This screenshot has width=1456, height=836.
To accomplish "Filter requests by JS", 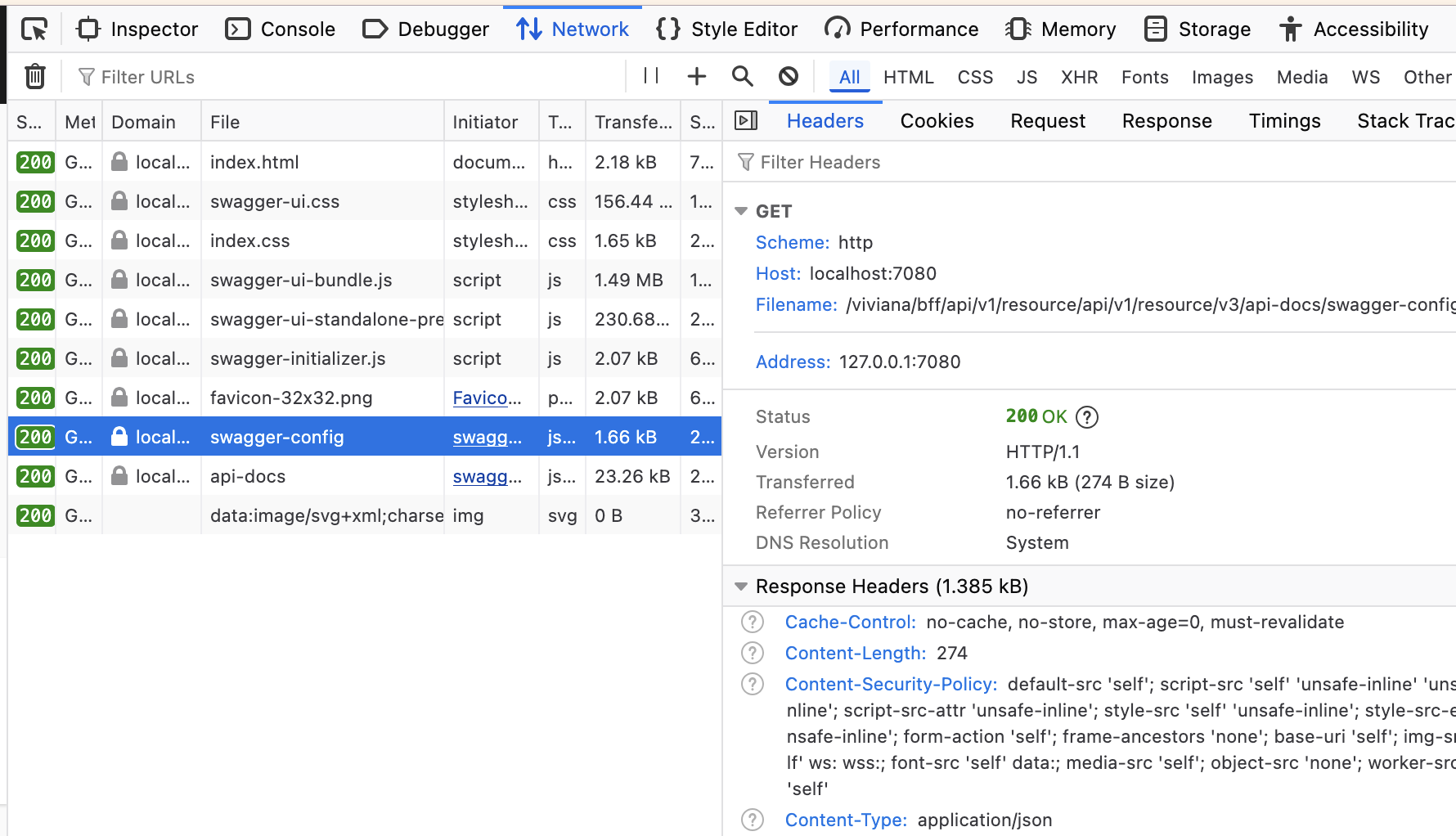I will pos(1027,77).
